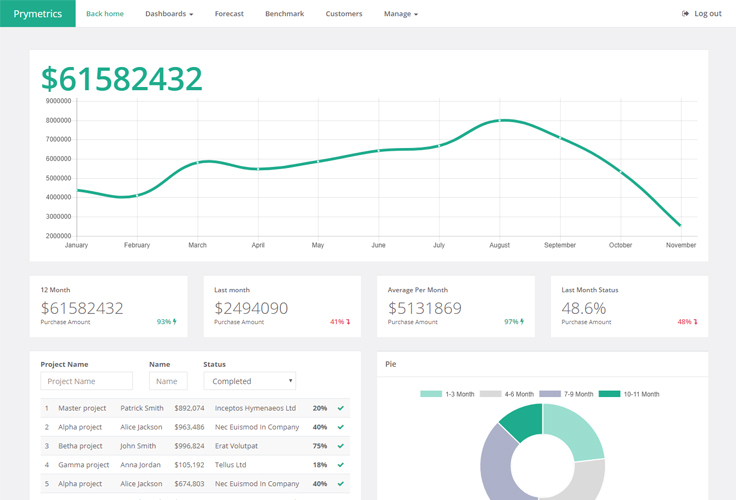Viewport: 736px width, 500px height.
Task: Click the large $61582432 headline total
Action: 122,78
